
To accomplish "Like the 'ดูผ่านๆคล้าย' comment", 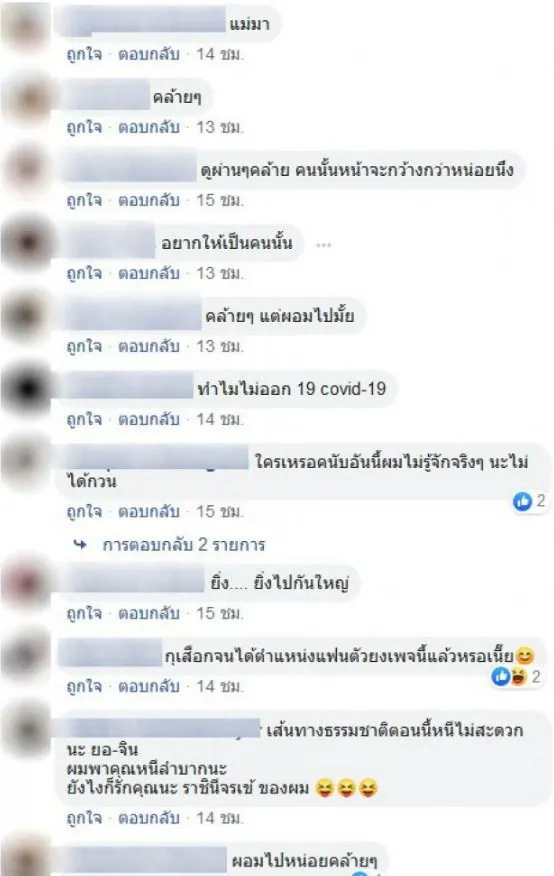I will point(84,200).
